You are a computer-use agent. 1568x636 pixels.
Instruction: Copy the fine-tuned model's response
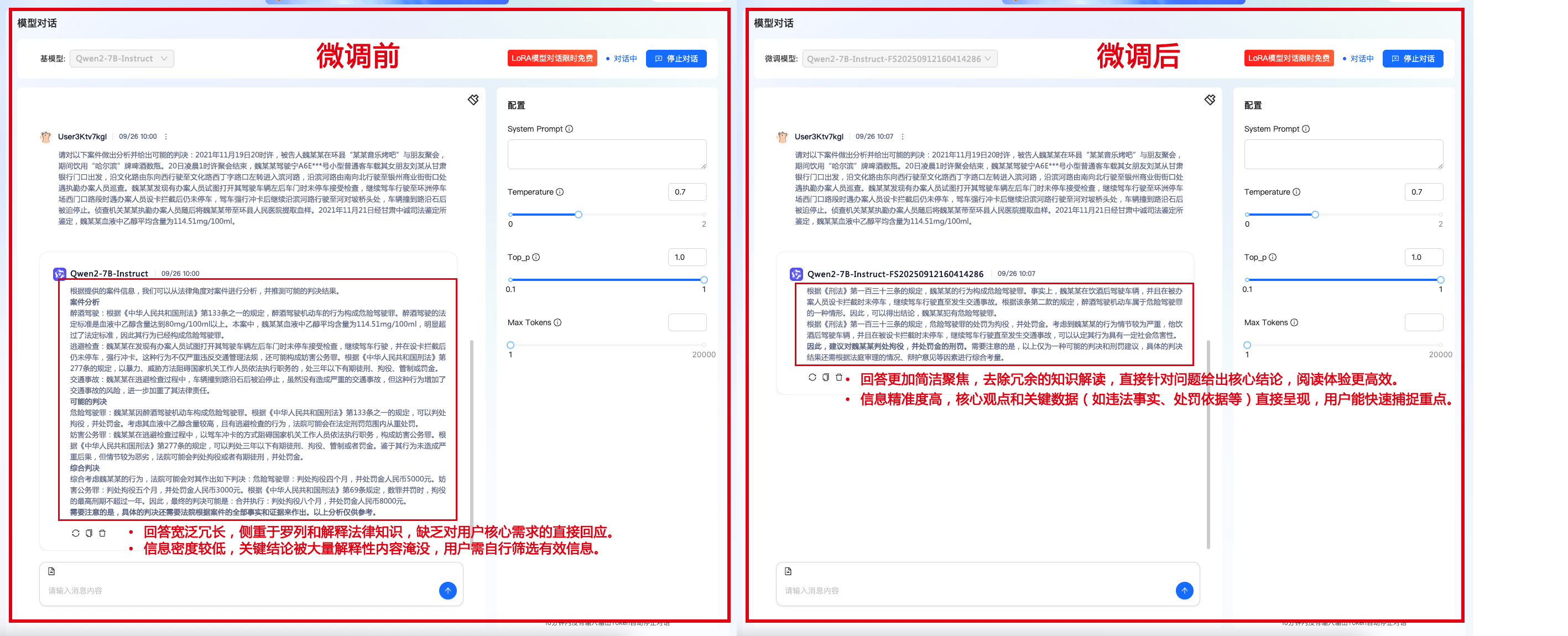pyautogui.click(x=826, y=377)
